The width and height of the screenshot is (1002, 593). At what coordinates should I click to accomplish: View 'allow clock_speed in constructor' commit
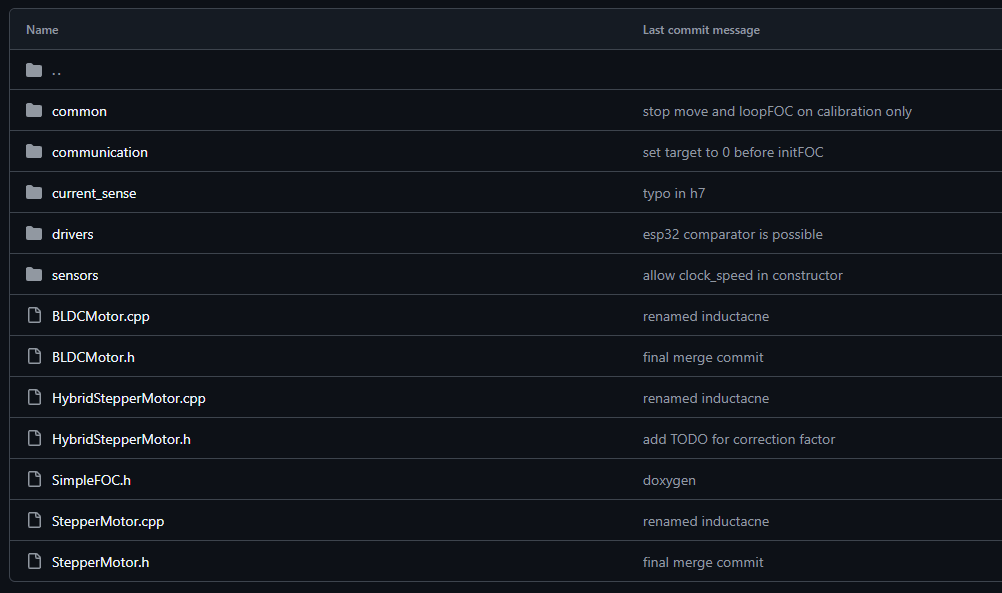[743, 275]
